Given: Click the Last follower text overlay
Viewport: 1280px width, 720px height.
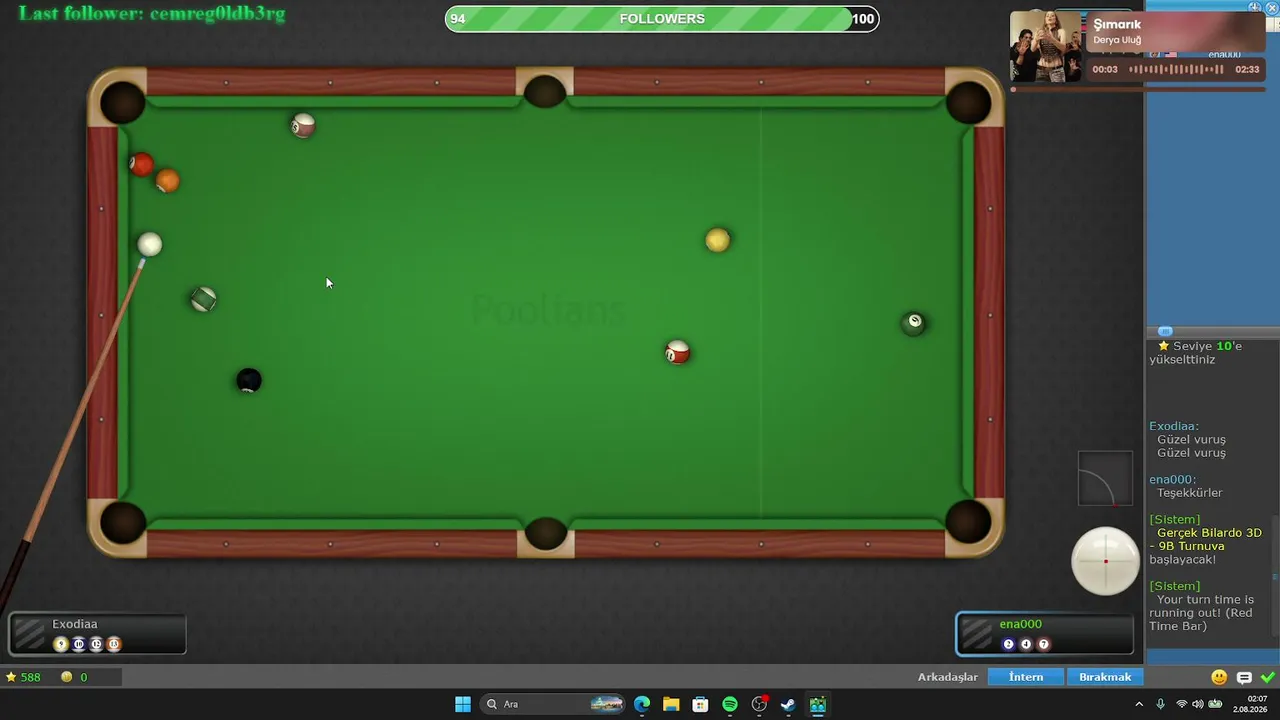Looking at the screenshot, I should [x=152, y=13].
